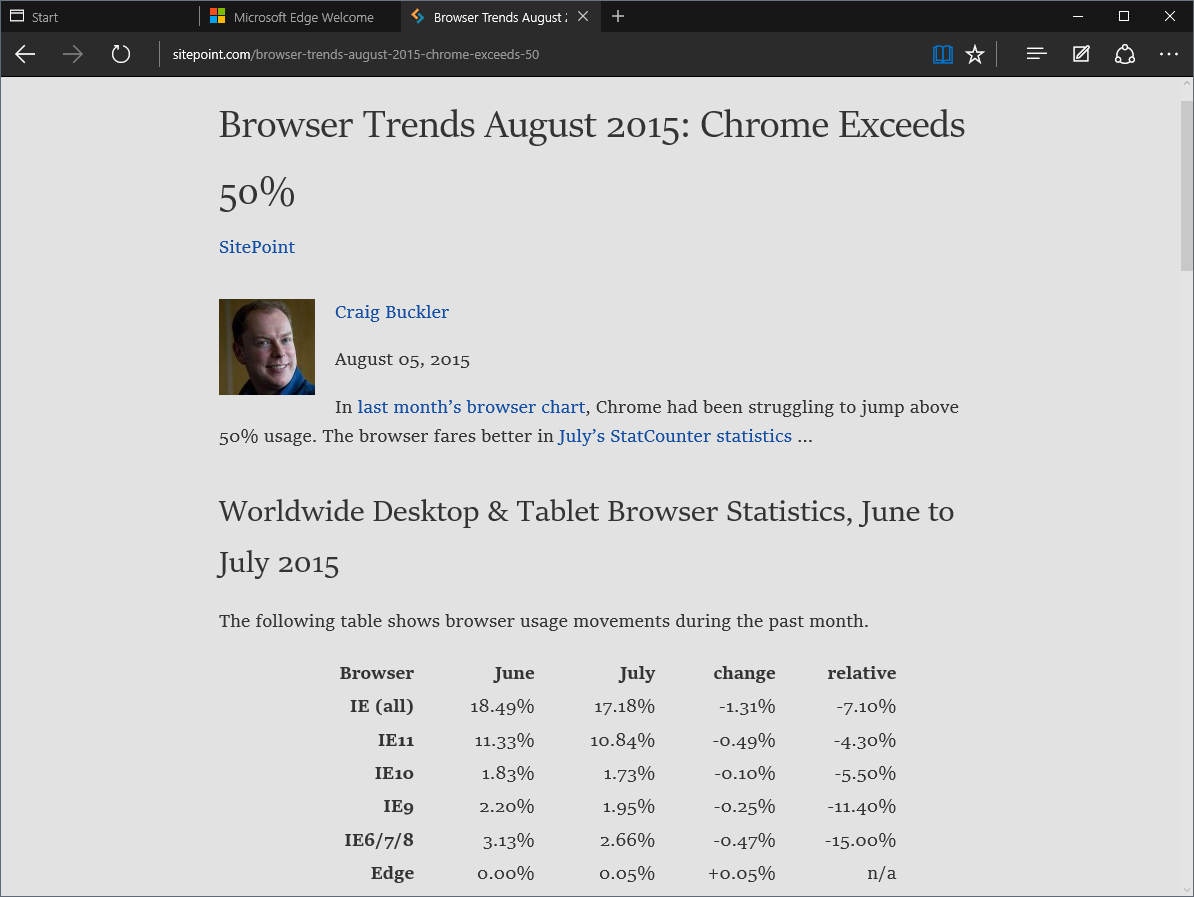Toggle Reading view book icon
The image size is (1194, 897).
click(942, 54)
